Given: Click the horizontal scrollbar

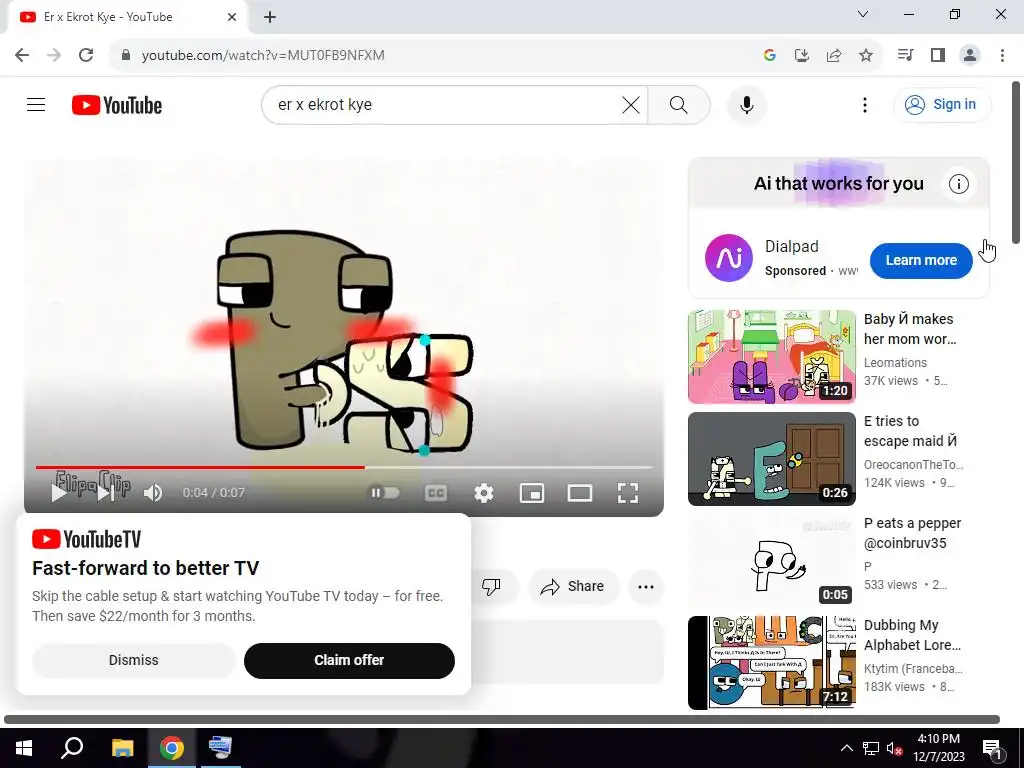Looking at the screenshot, I should point(502,719).
